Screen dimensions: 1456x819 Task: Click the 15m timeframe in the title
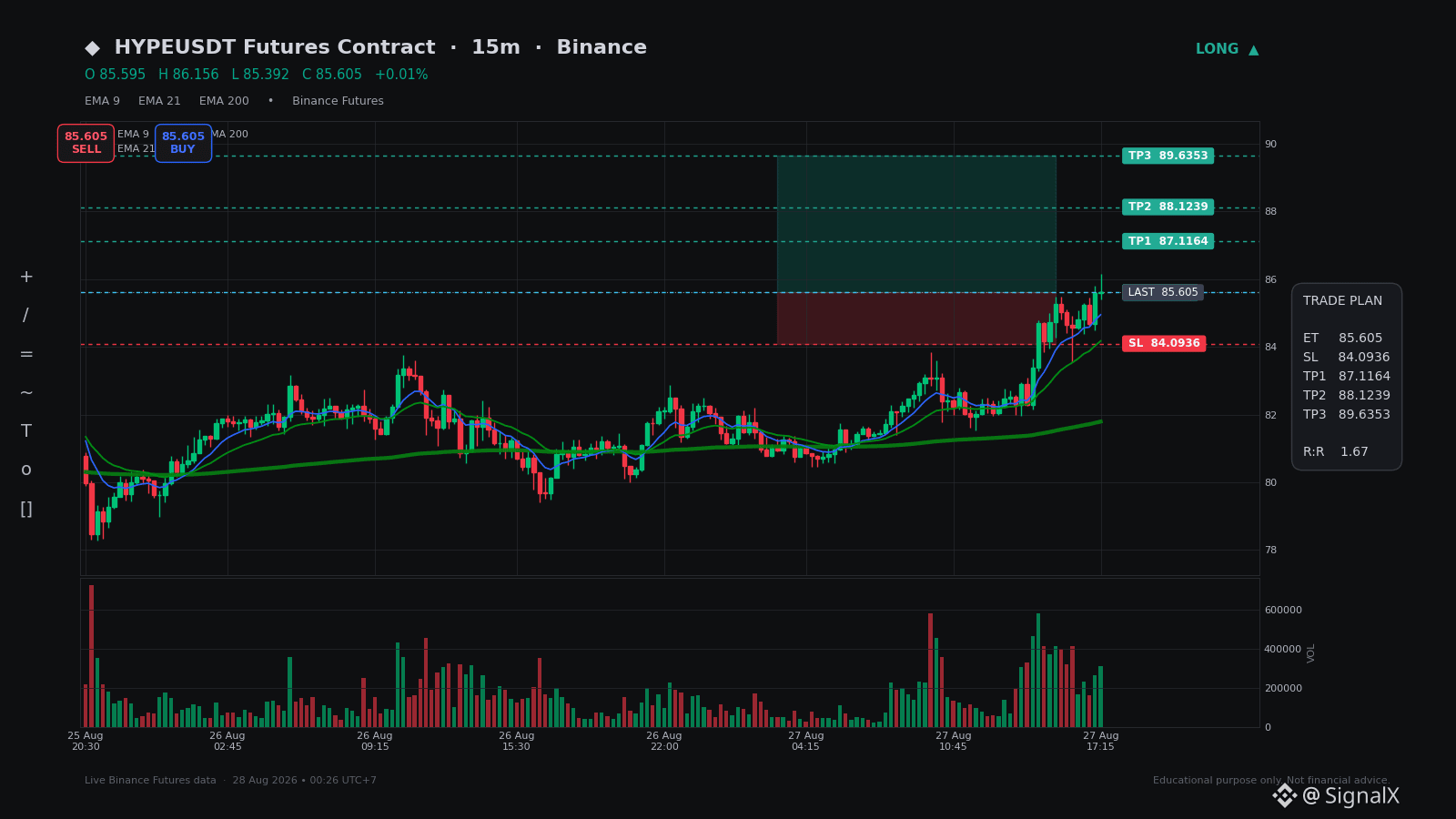point(496,47)
